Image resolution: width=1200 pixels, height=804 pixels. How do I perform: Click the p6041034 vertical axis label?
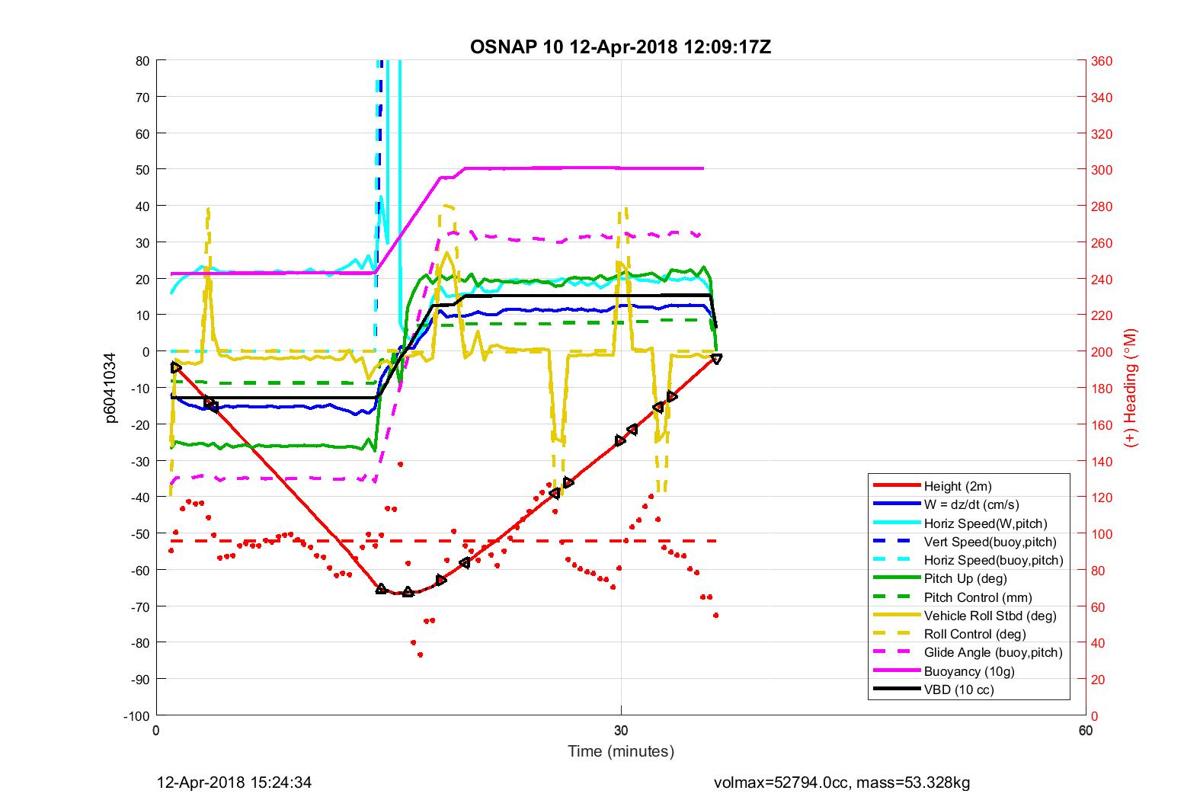pos(113,388)
